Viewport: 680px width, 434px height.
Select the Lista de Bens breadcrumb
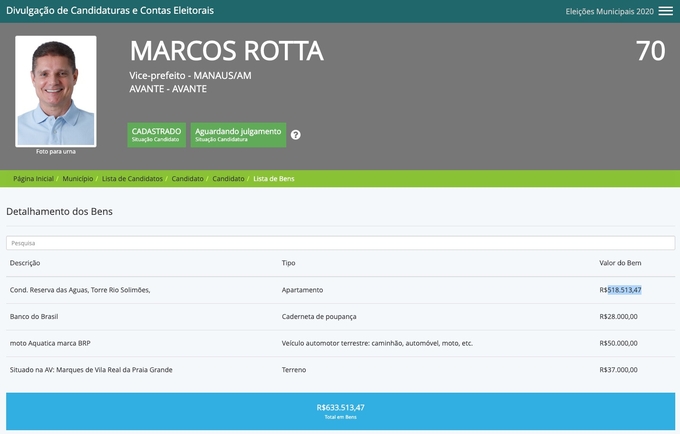tap(274, 178)
